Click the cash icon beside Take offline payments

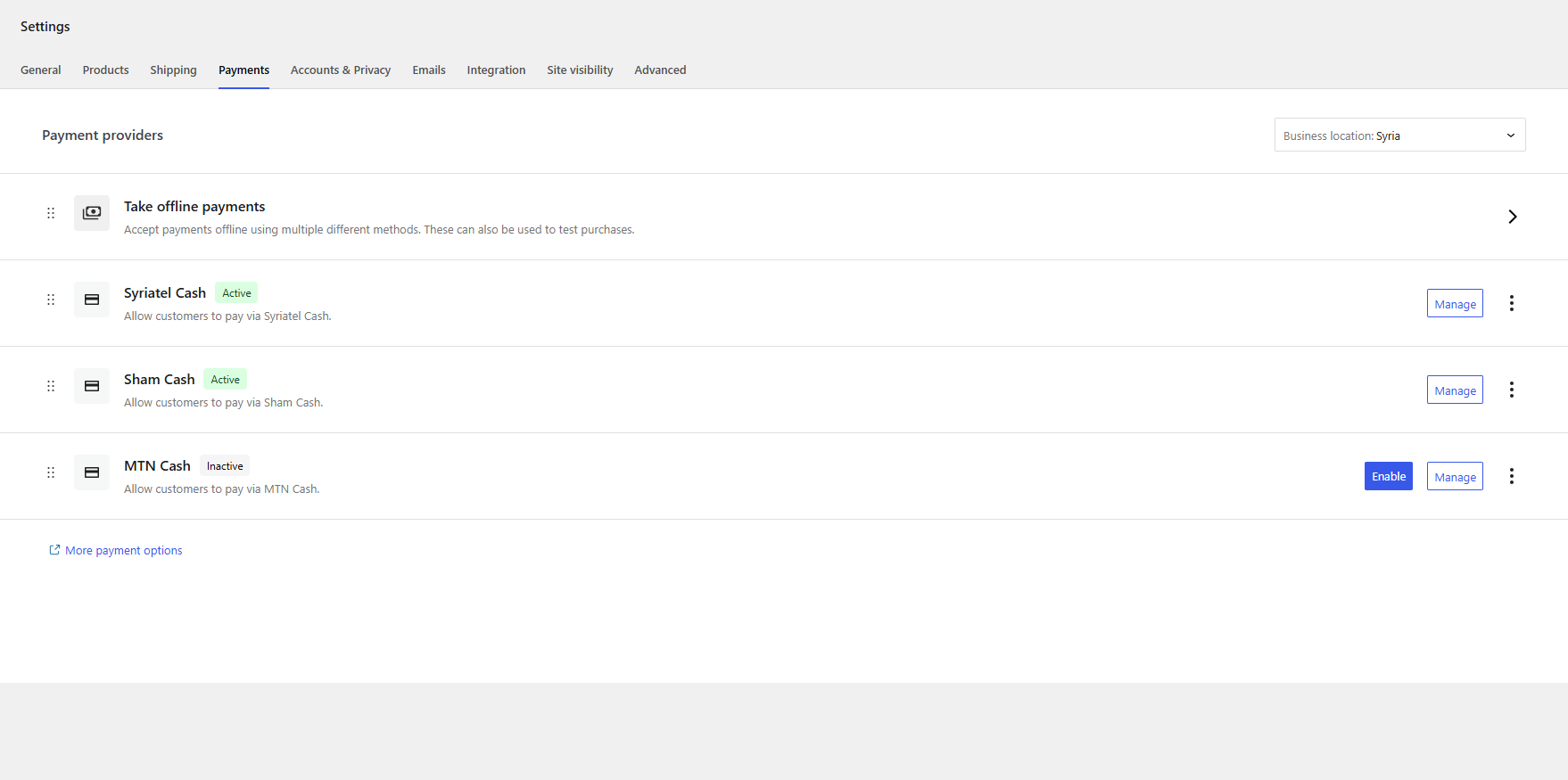92,213
